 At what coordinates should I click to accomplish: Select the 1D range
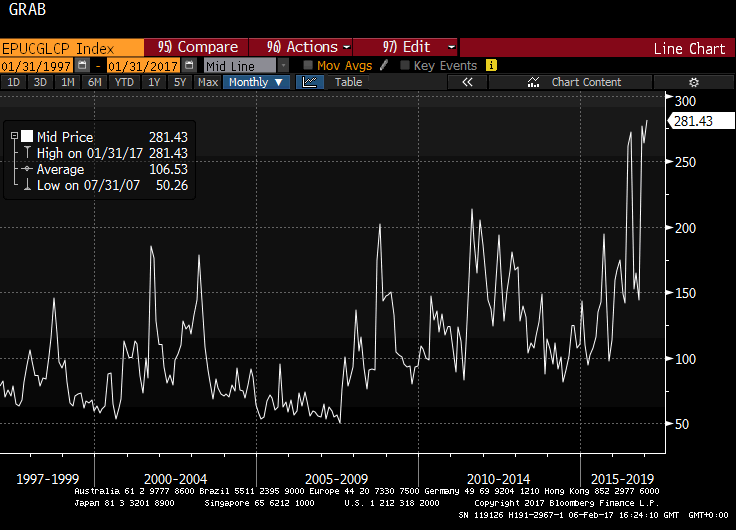[13, 82]
